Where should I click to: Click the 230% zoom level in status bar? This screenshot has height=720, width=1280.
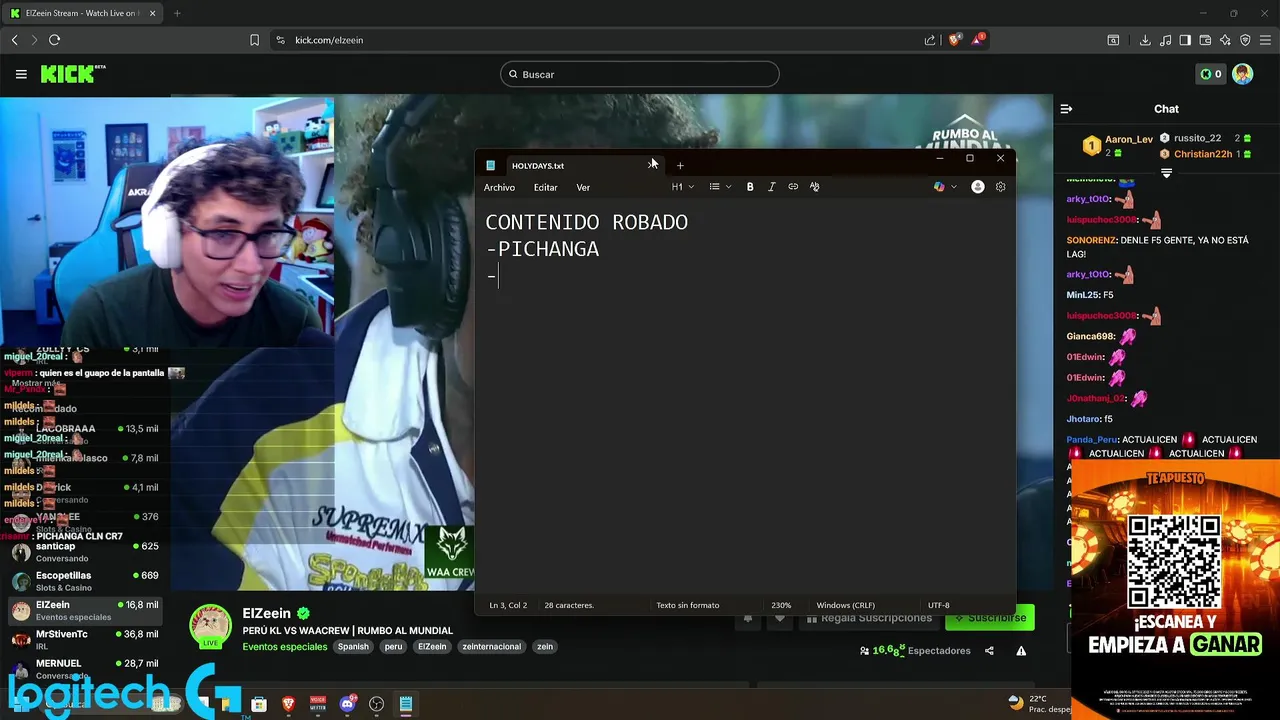pos(781,605)
